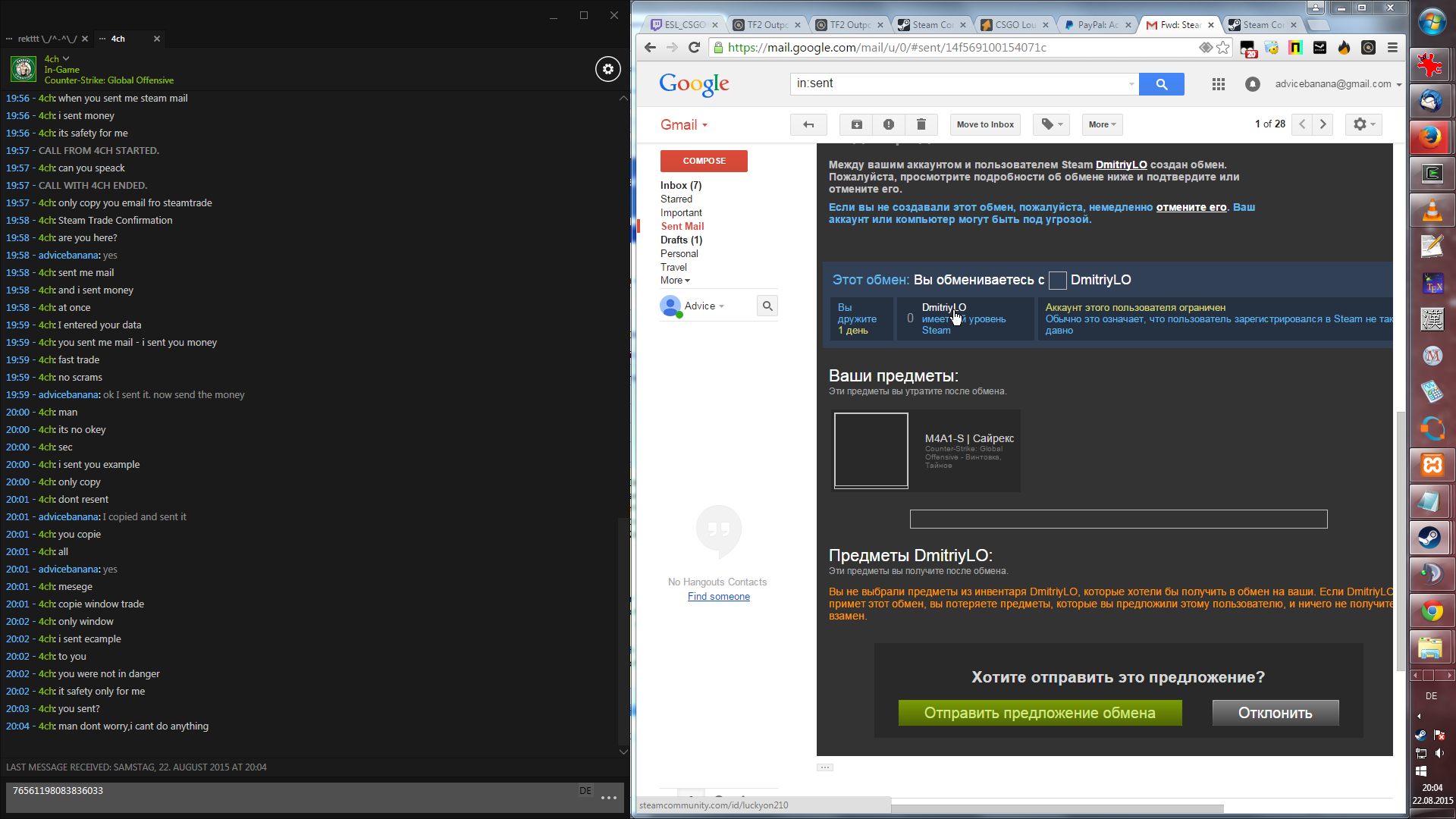This screenshot has width=1456, height=819.
Task: Open the Google apps grid
Action: coord(1218,84)
